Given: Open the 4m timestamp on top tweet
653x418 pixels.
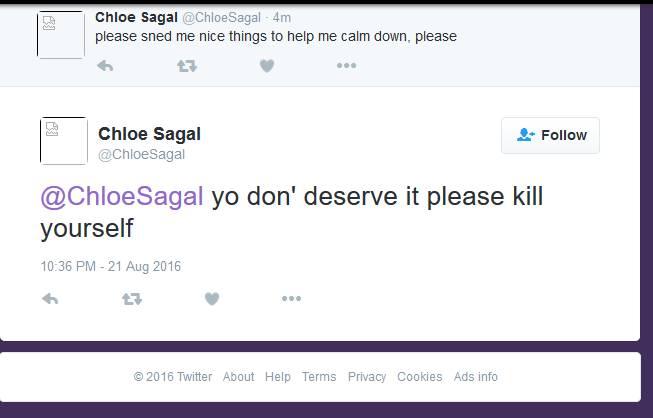Looking at the screenshot, I should 282,17.
